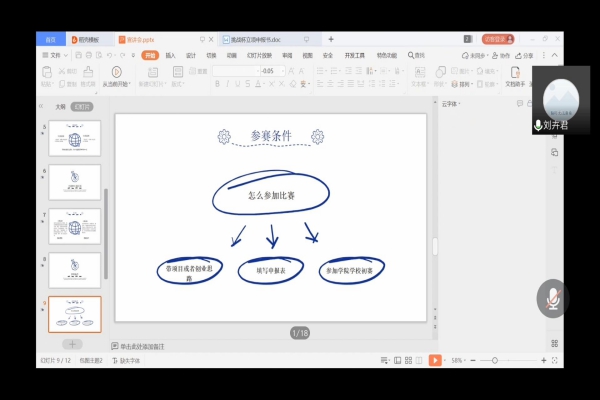
Task: Select the slide 5 thumbnail
Action: click(75, 138)
